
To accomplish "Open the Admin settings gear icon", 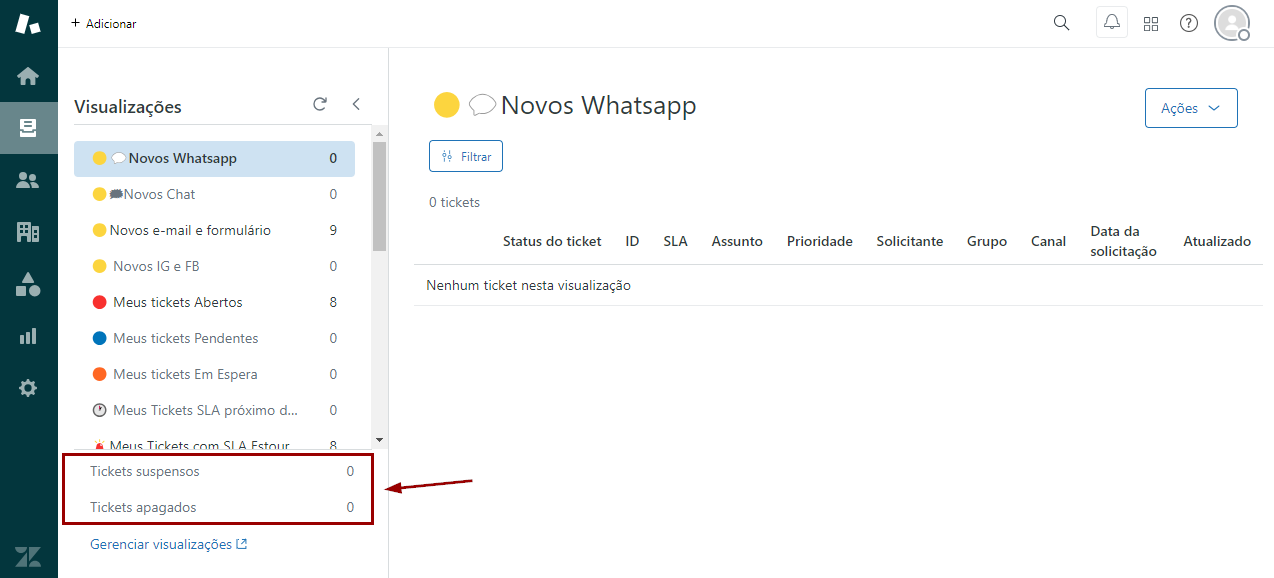I will coord(28,388).
